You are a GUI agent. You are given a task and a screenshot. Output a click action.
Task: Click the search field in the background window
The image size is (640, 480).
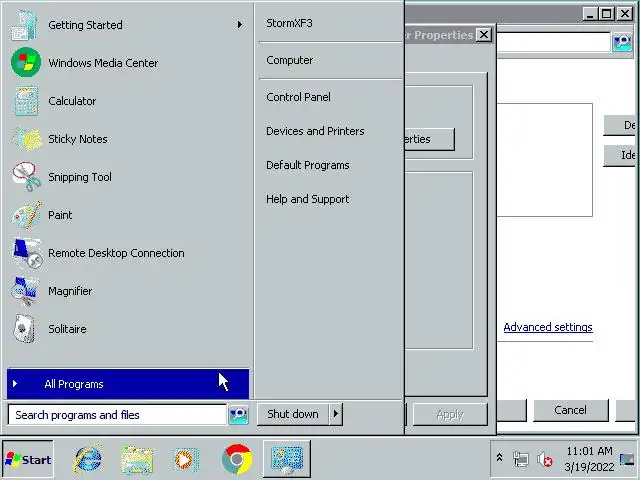pyautogui.click(x=553, y=42)
